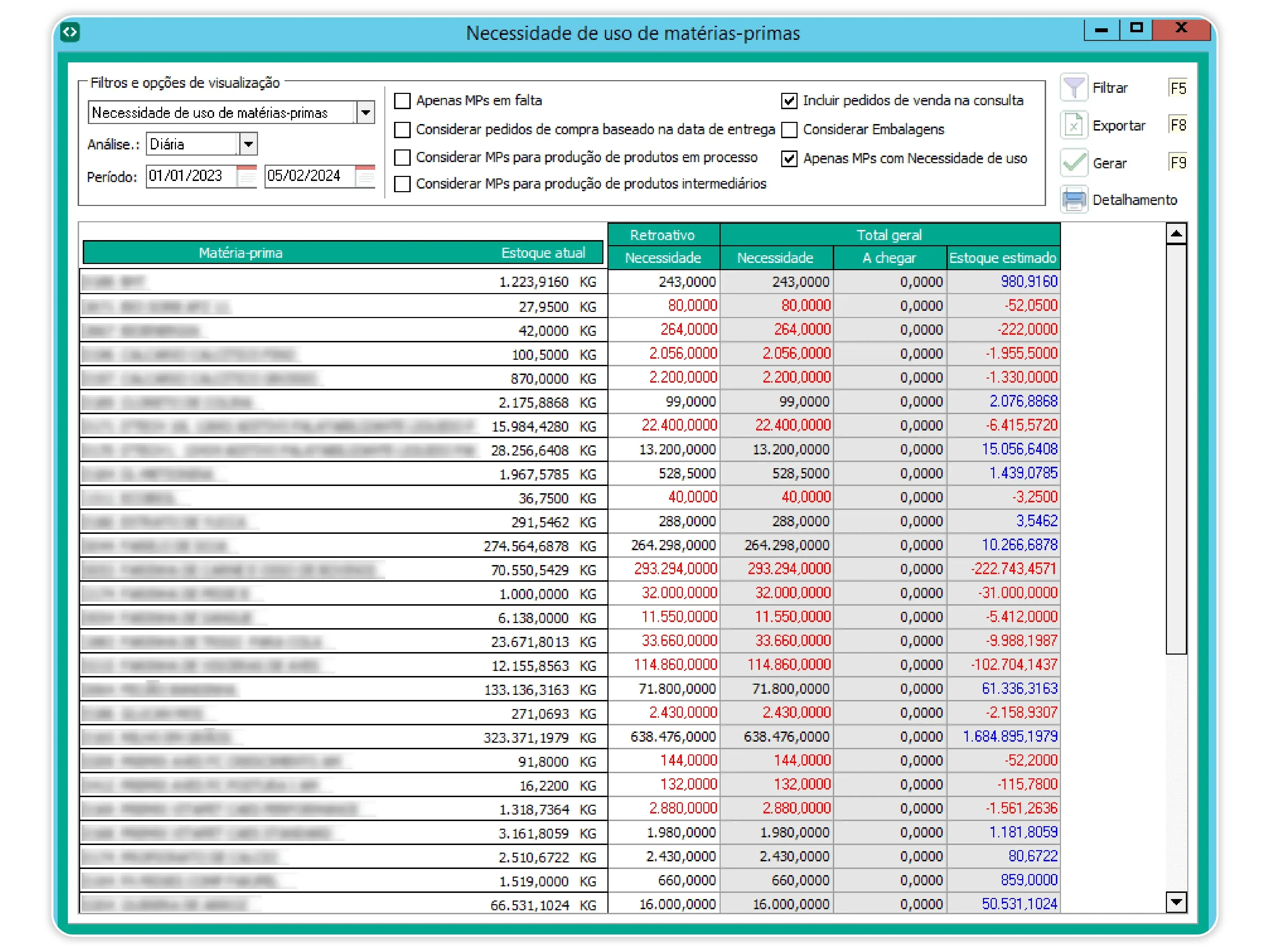Click the Estoque atual column header
This screenshot has height=952, width=1270.
pyautogui.click(x=543, y=253)
